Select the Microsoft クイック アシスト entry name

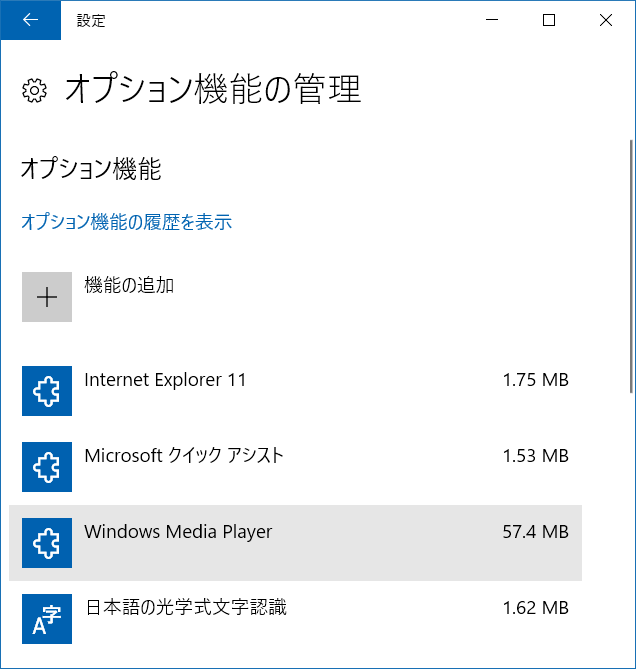point(184,456)
